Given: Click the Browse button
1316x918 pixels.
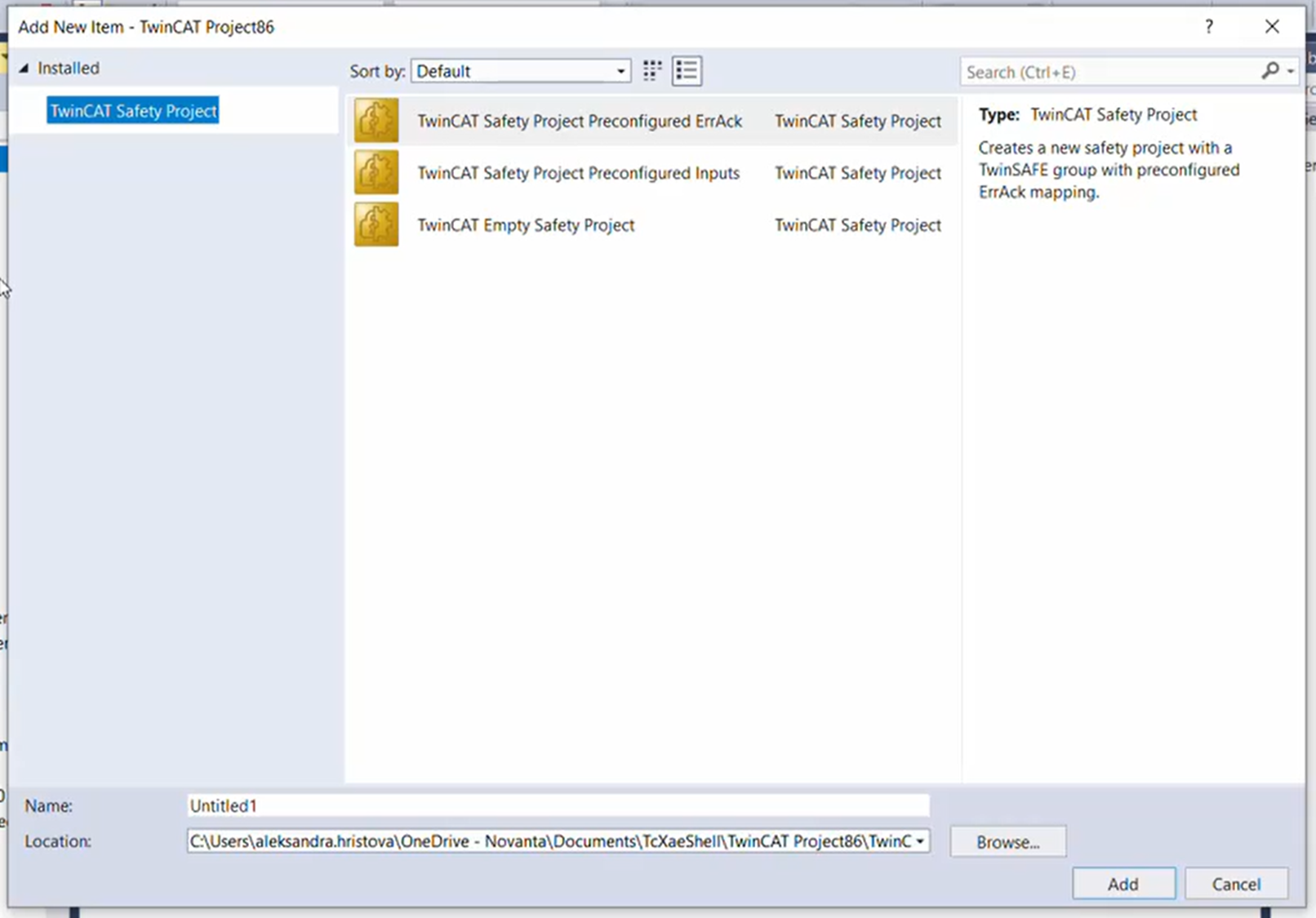Looking at the screenshot, I should coord(1007,841).
